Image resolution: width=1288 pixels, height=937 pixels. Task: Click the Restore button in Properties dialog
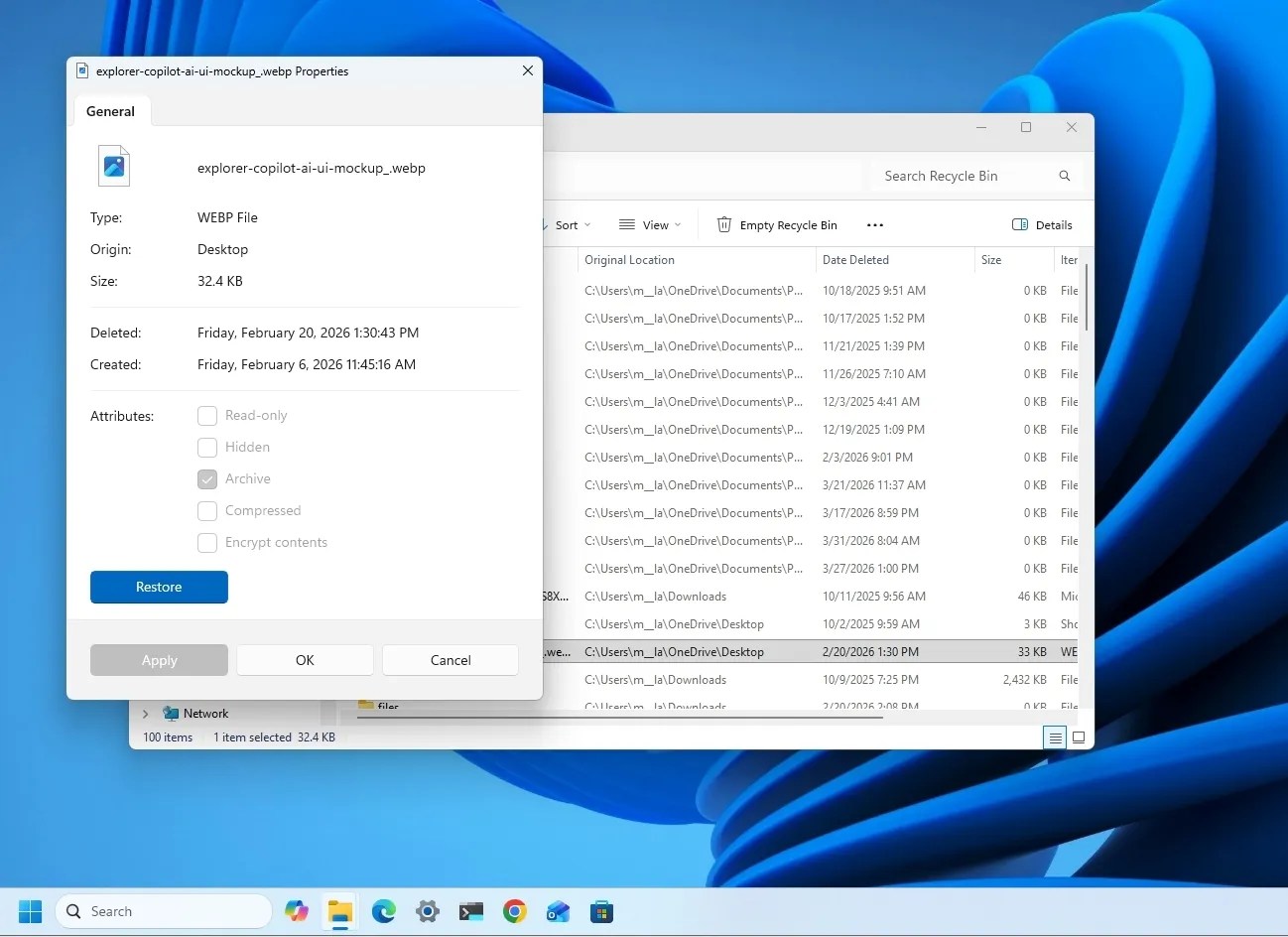tap(159, 587)
